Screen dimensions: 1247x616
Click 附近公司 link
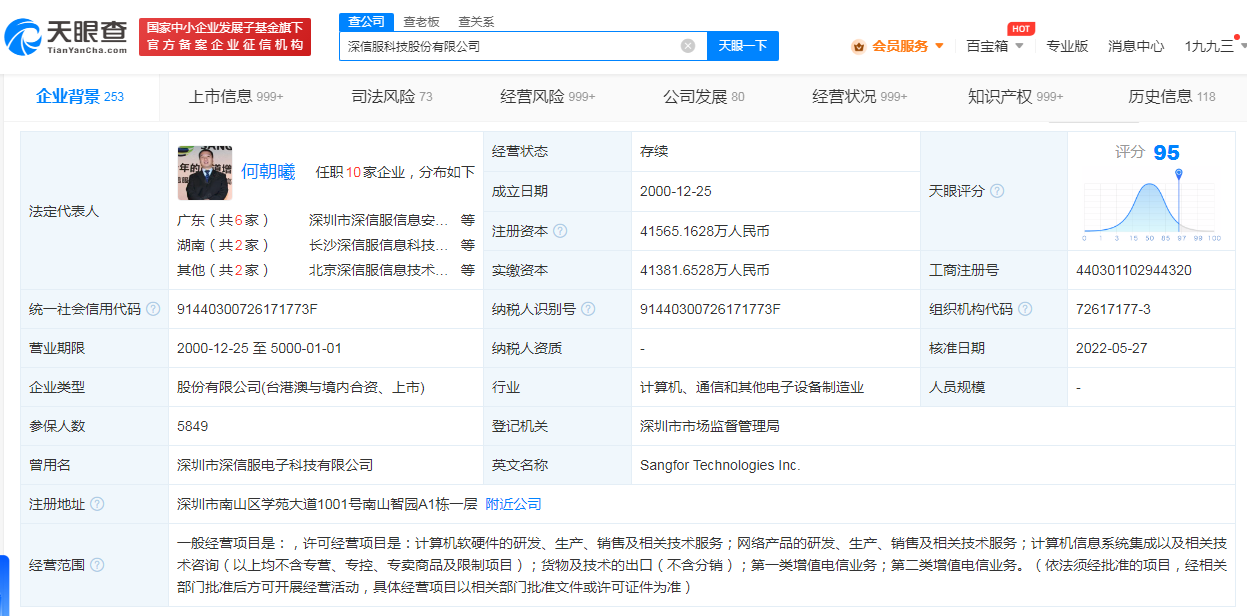pyautogui.click(x=513, y=504)
